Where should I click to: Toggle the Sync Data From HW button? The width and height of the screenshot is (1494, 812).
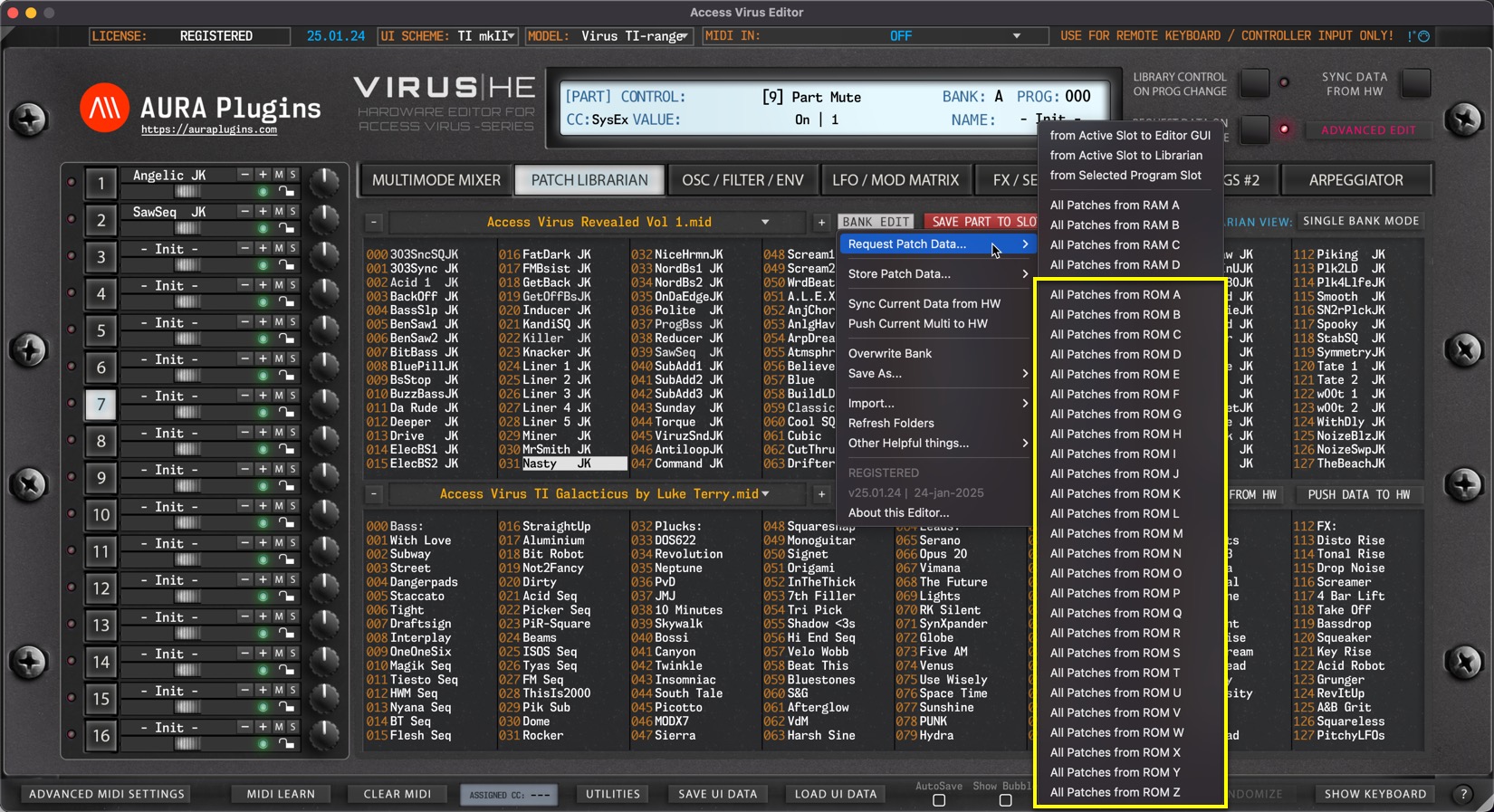(x=1415, y=83)
